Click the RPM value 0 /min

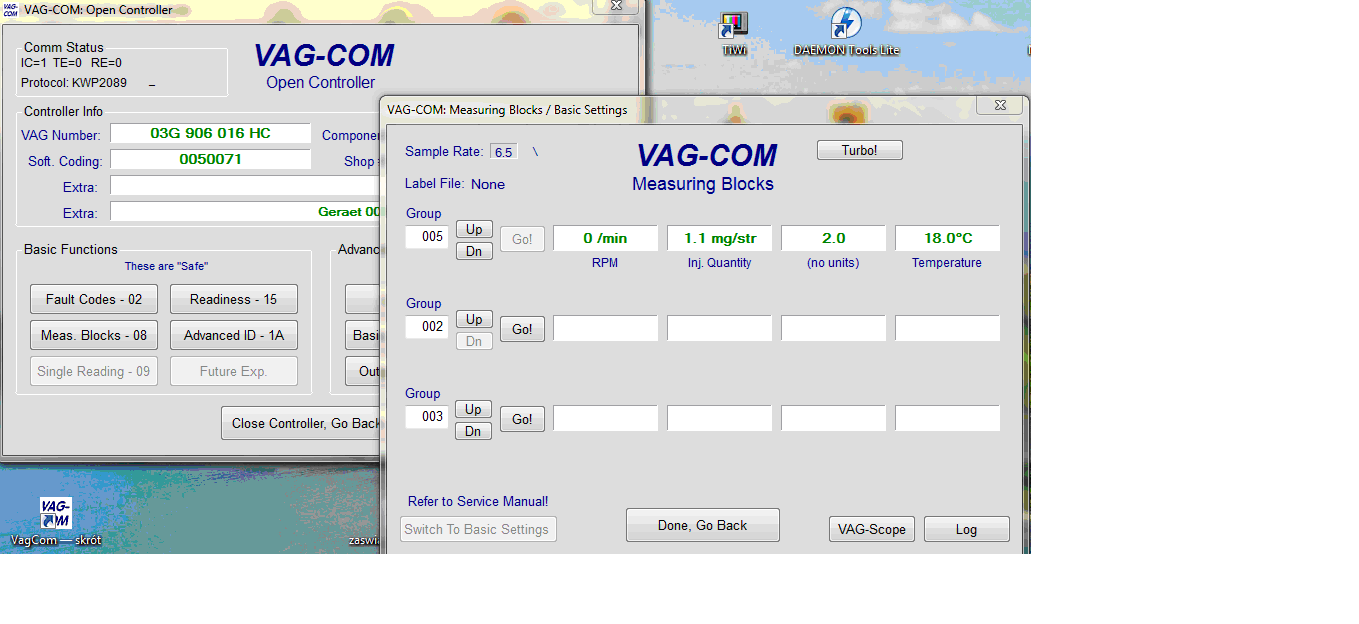point(605,238)
